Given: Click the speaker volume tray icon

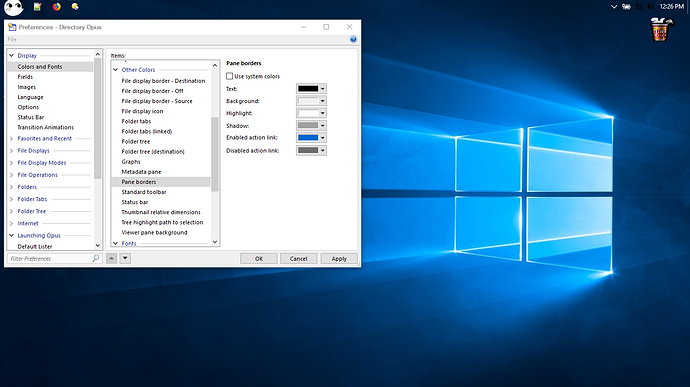Looking at the screenshot, I should (650, 7).
